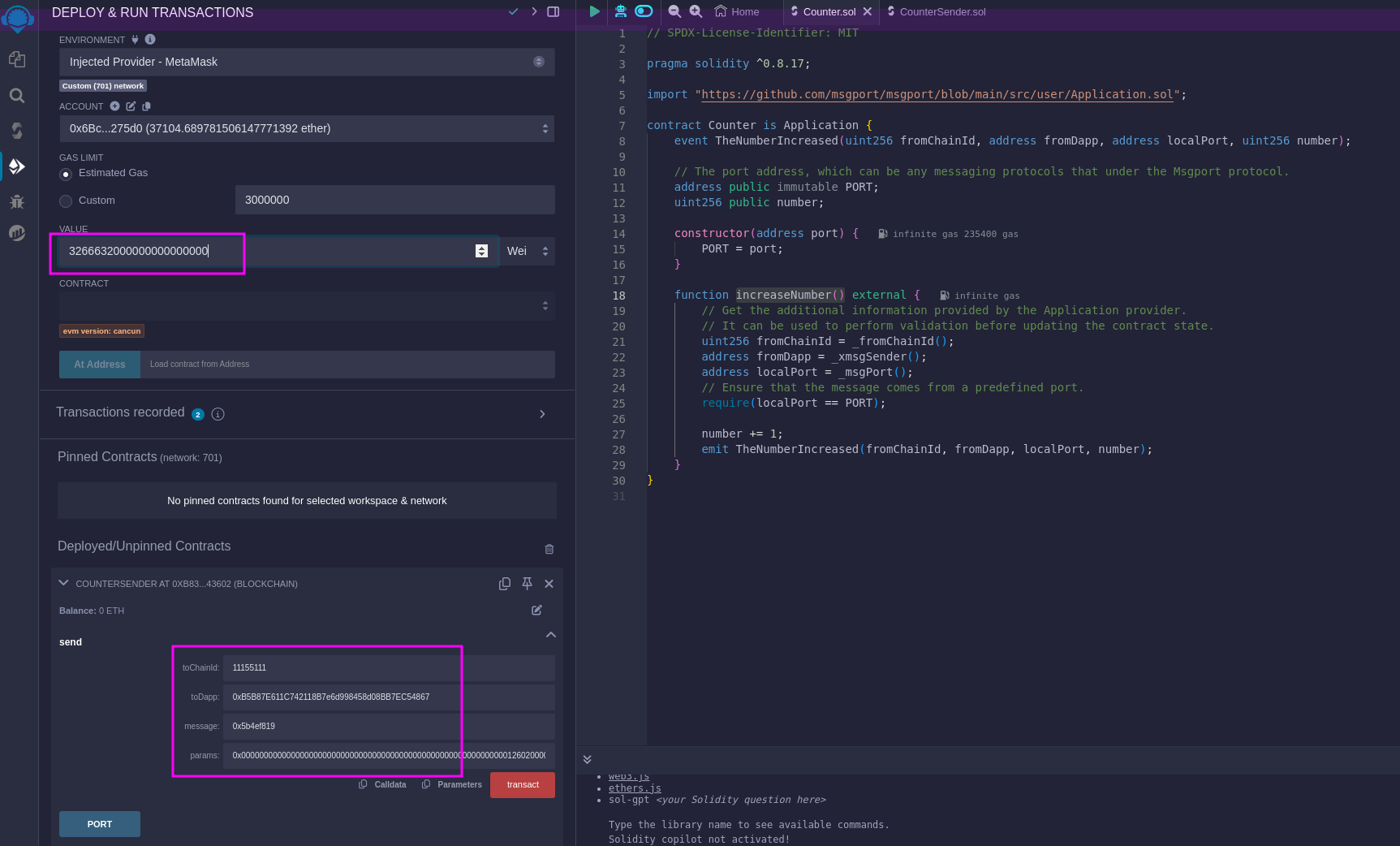Open the ethers.js link in terminal
1400x846 pixels.
tap(635, 788)
